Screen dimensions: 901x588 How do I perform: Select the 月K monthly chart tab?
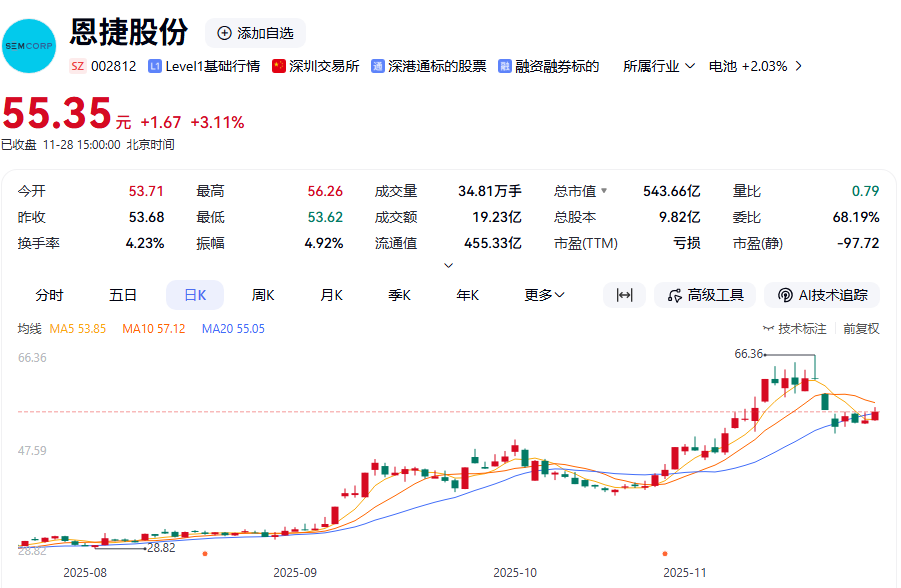point(331,295)
